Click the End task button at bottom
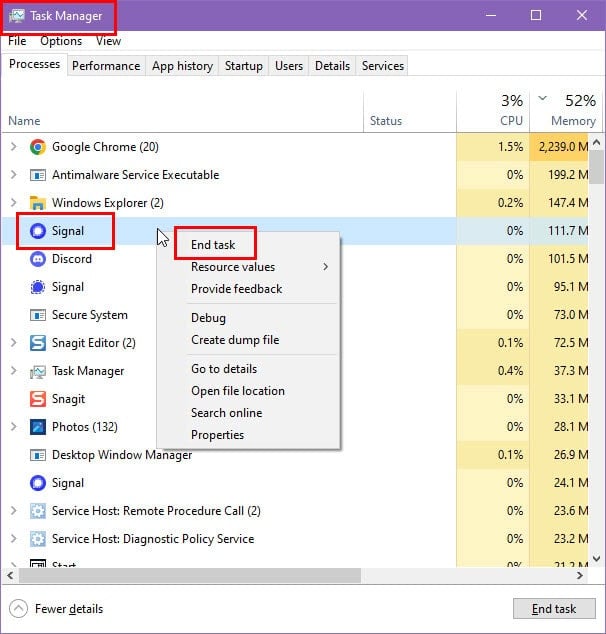This screenshot has height=634, width=606. [x=554, y=609]
